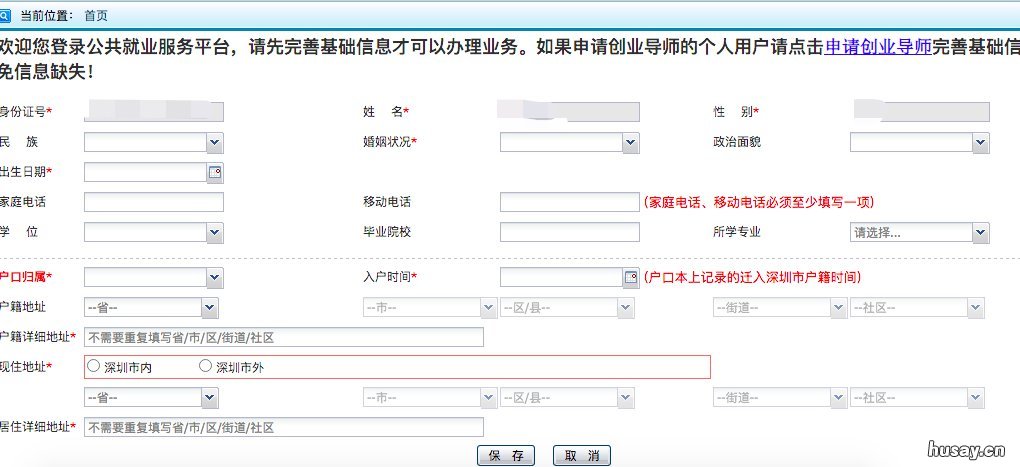Viewport: 1020px width, 467px height.
Task: Click the 现住地址 label
Action: point(26,367)
